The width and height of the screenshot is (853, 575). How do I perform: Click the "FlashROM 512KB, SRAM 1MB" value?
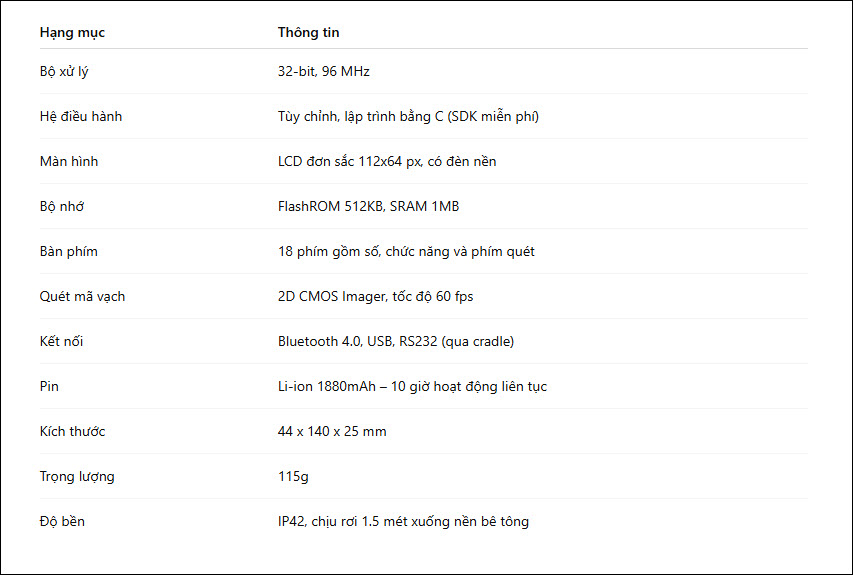(368, 206)
